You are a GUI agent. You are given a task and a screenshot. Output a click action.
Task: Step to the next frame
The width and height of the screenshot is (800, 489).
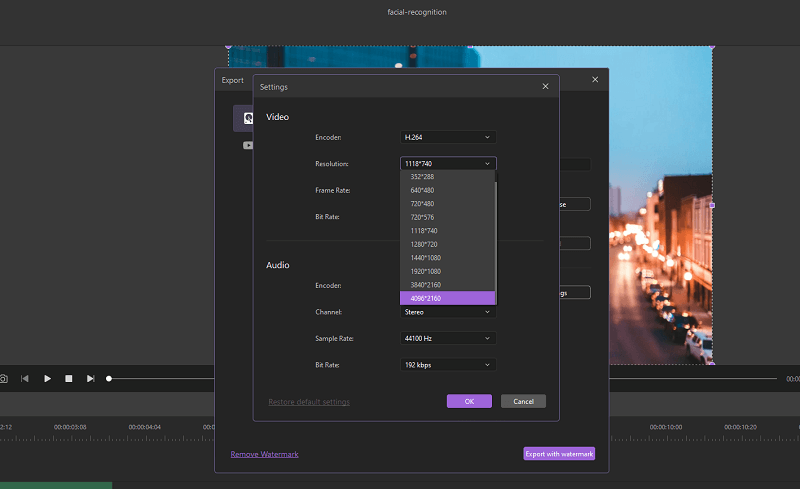coord(90,378)
